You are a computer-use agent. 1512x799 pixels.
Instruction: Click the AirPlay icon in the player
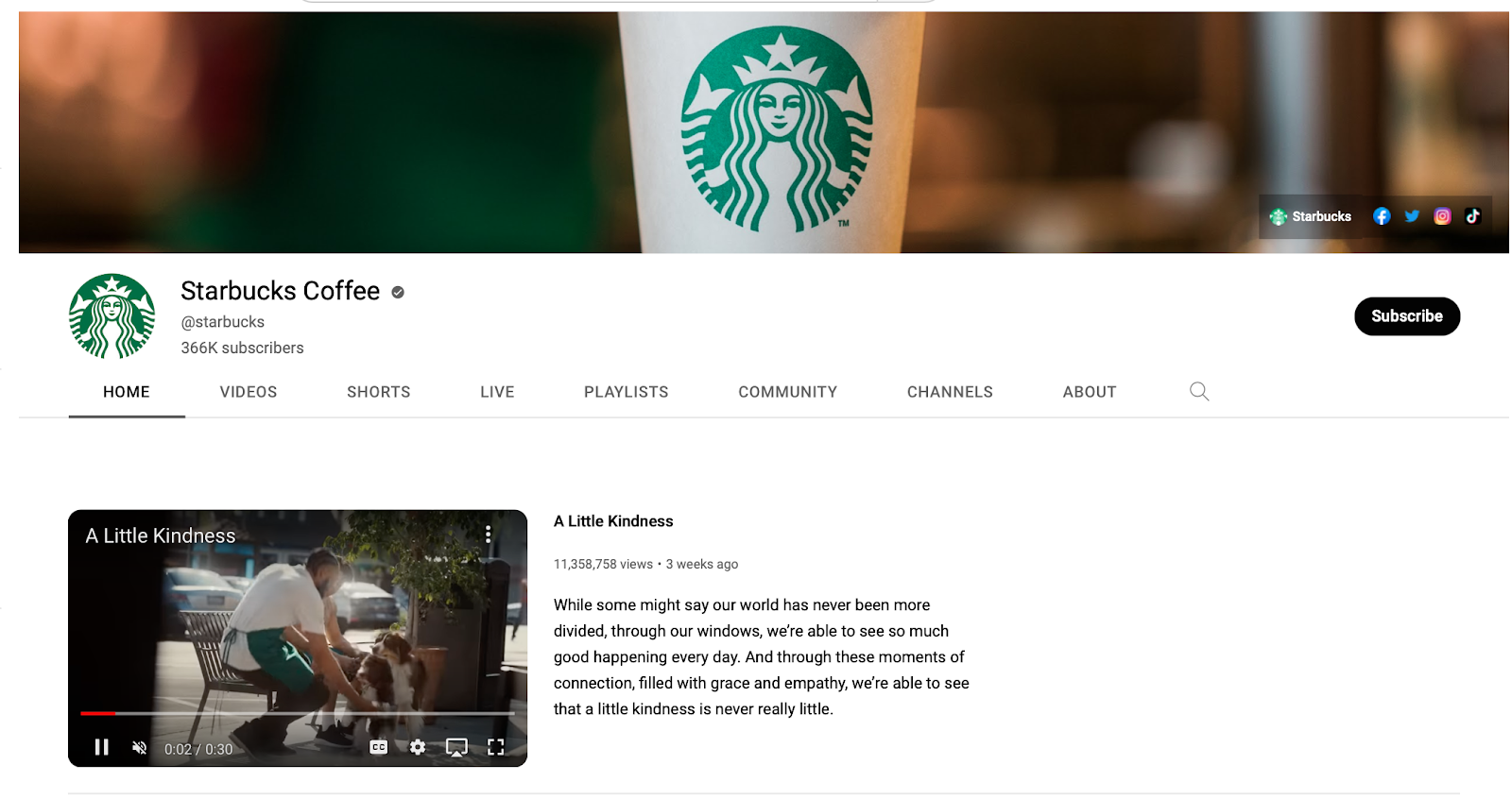tap(456, 748)
